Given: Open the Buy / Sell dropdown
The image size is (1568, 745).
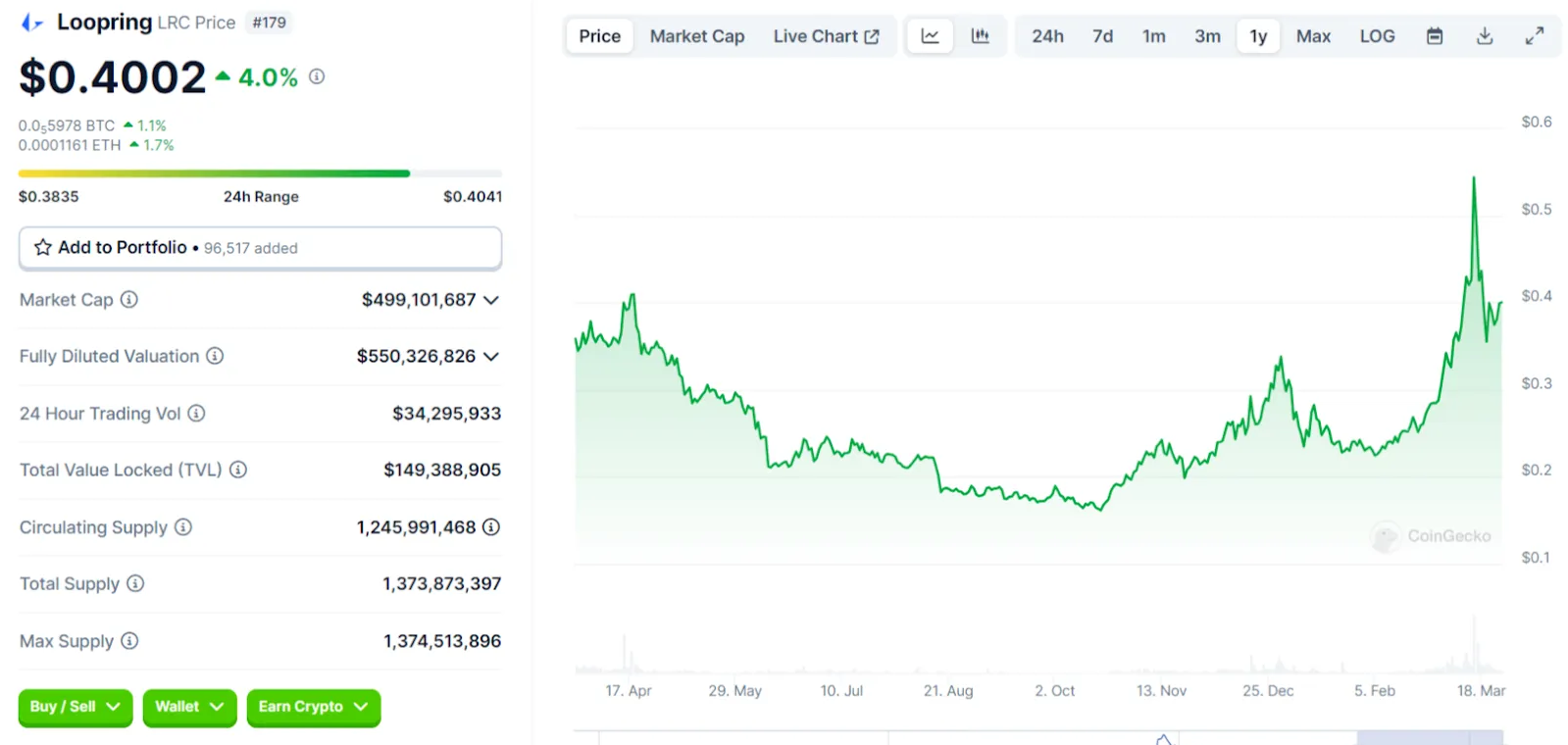Looking at the screenshot, I should coord(75,707).
